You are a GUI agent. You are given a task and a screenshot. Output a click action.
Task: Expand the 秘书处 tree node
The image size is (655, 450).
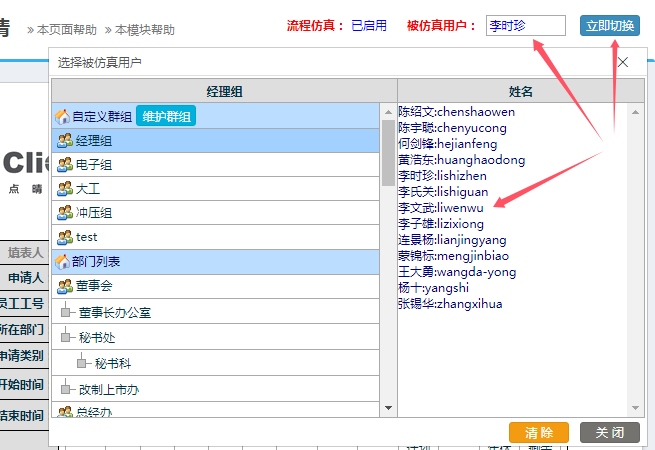[x=67, y=338]
